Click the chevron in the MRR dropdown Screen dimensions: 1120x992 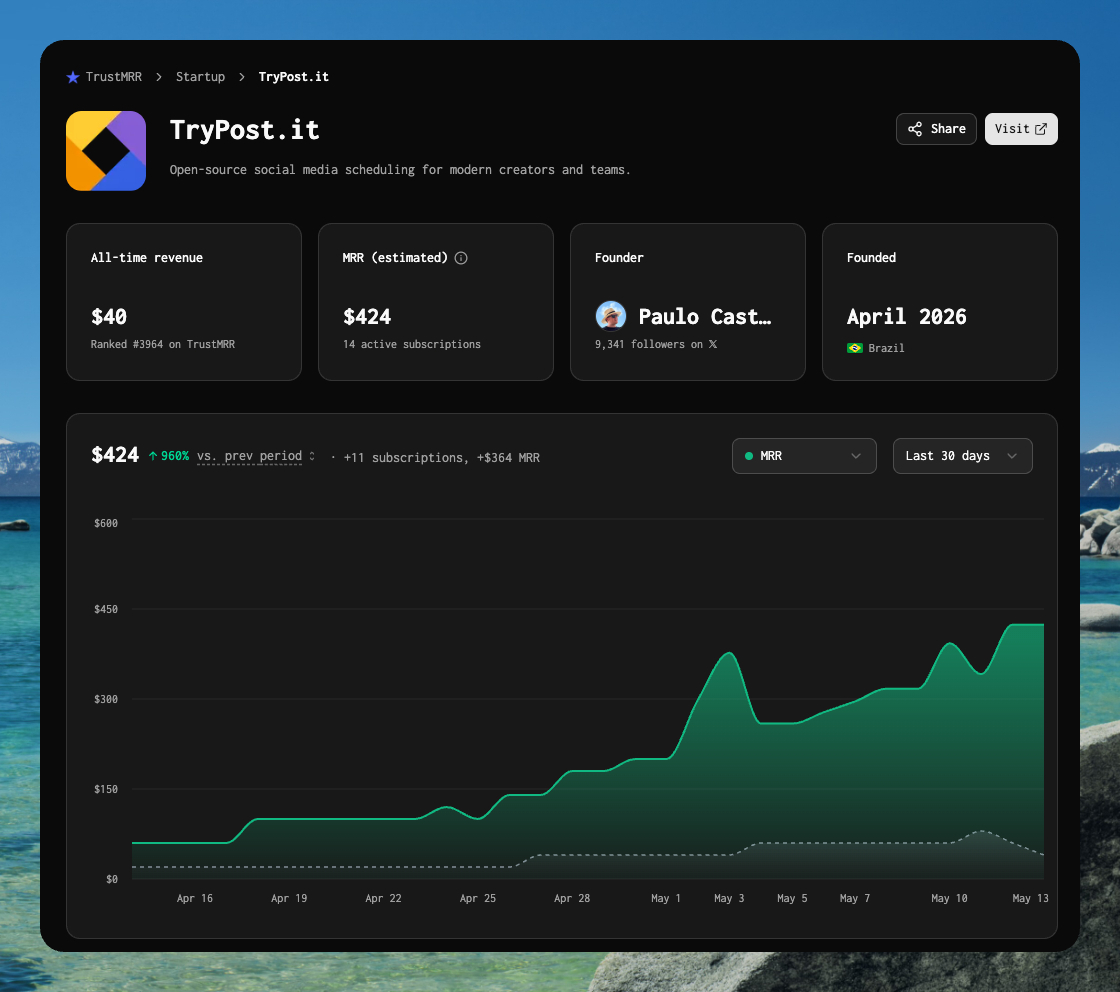[x=856, y=456]
